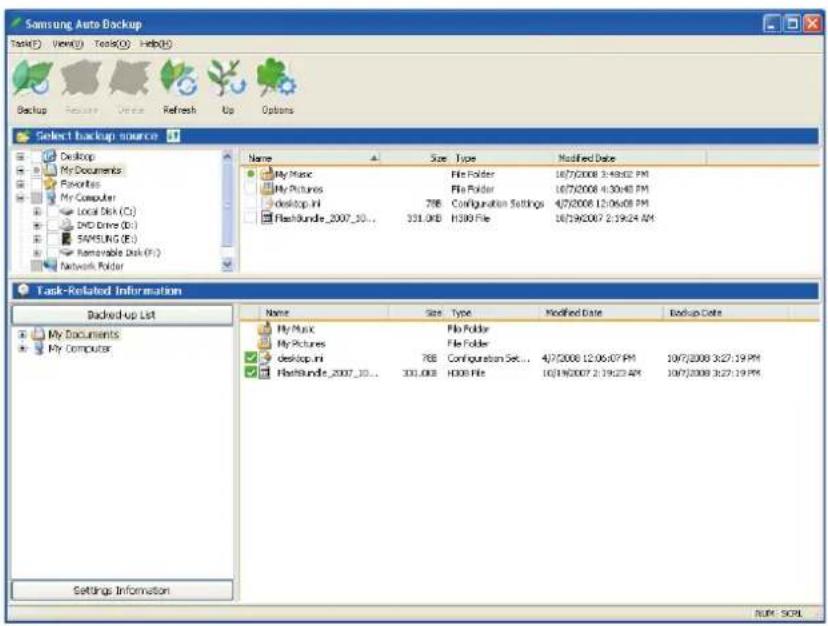This screenshot has height=626, width=828.
Task: Open the Task(F) menu
Action: click(26, 44)
